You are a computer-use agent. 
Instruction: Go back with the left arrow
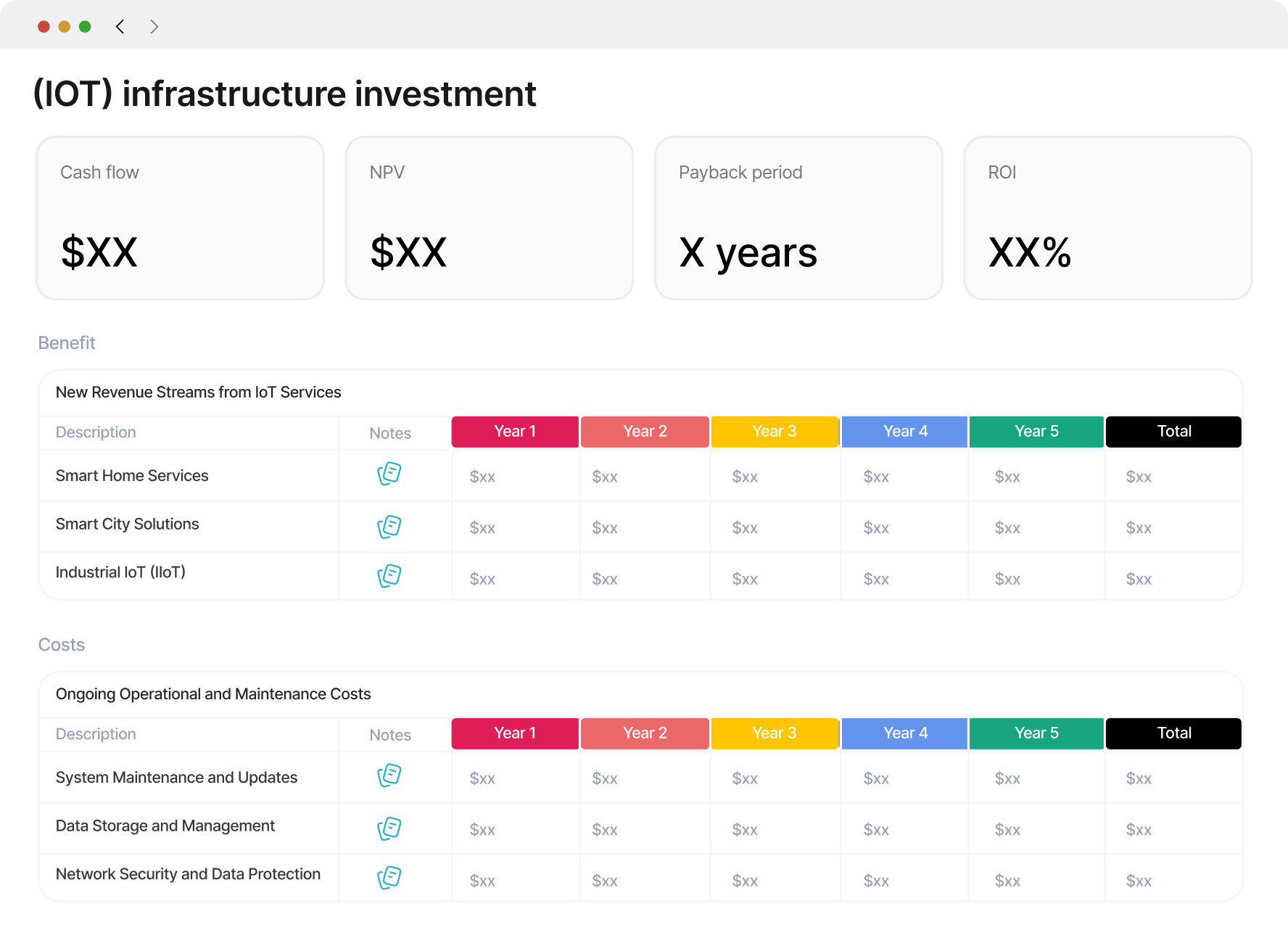(x=120, y=27)
